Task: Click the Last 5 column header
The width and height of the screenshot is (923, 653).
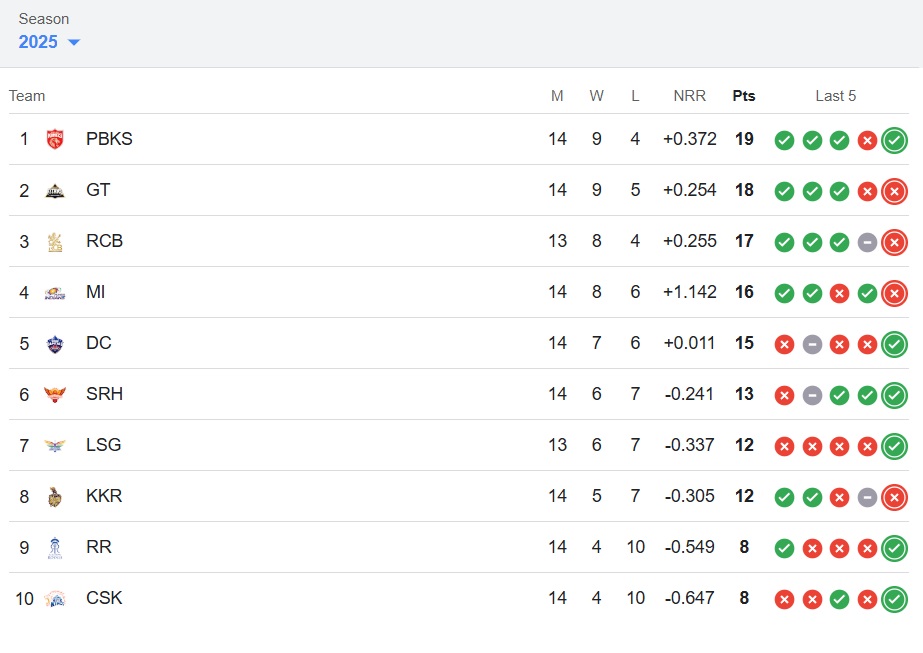Action: (x=835, y=96)
